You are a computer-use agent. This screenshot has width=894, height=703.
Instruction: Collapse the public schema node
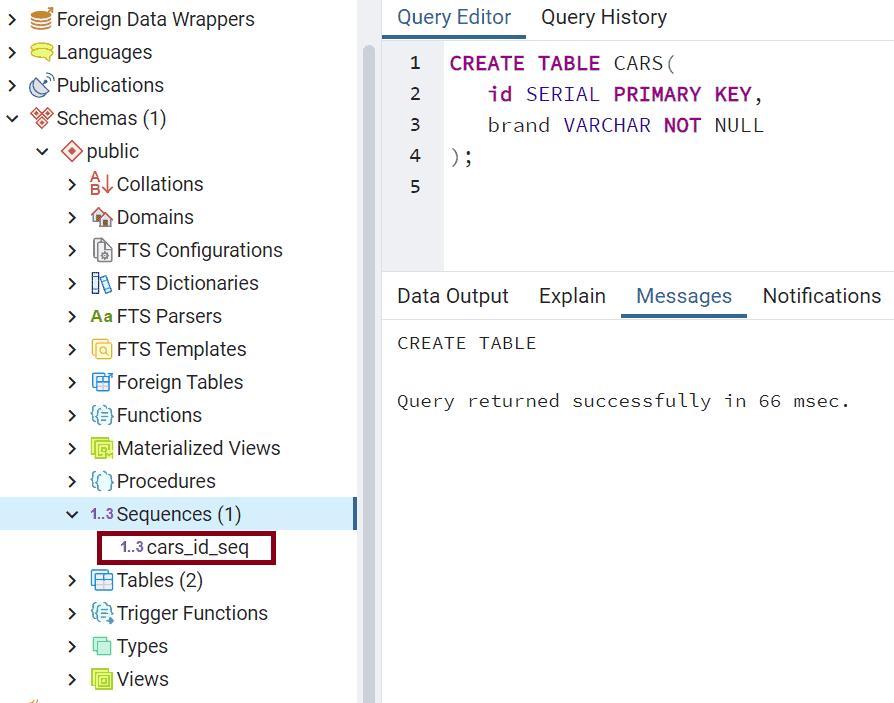(x=42, y=151)
